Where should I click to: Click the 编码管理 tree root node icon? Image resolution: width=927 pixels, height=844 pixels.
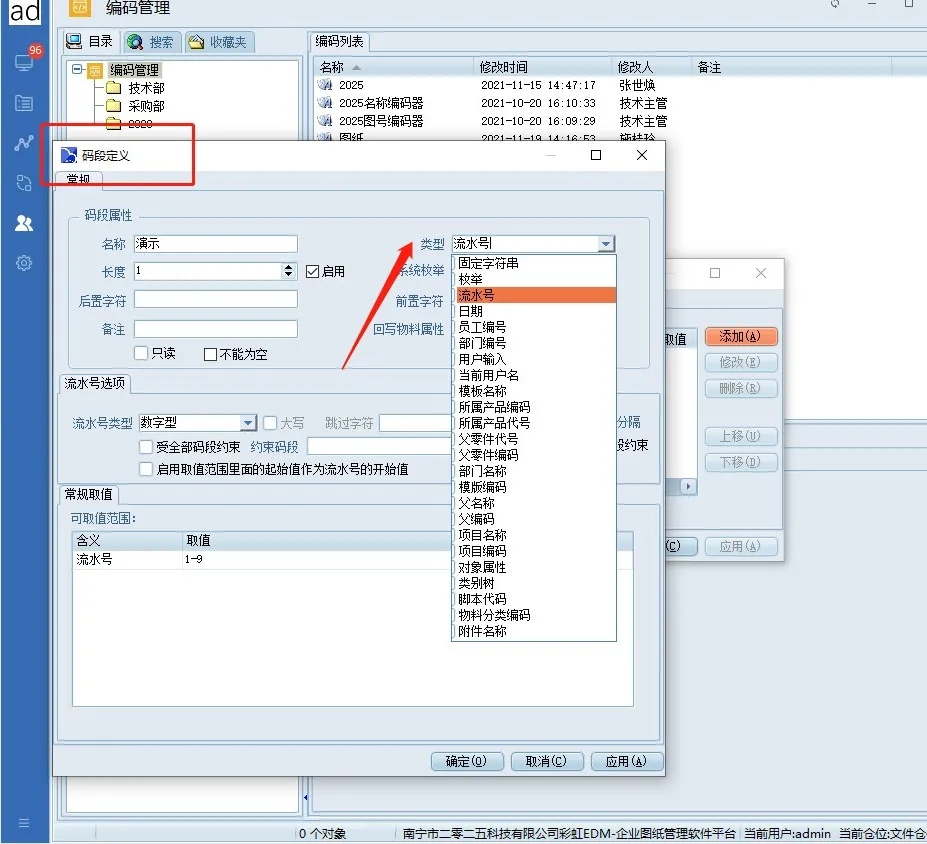(x=95, y=70)
